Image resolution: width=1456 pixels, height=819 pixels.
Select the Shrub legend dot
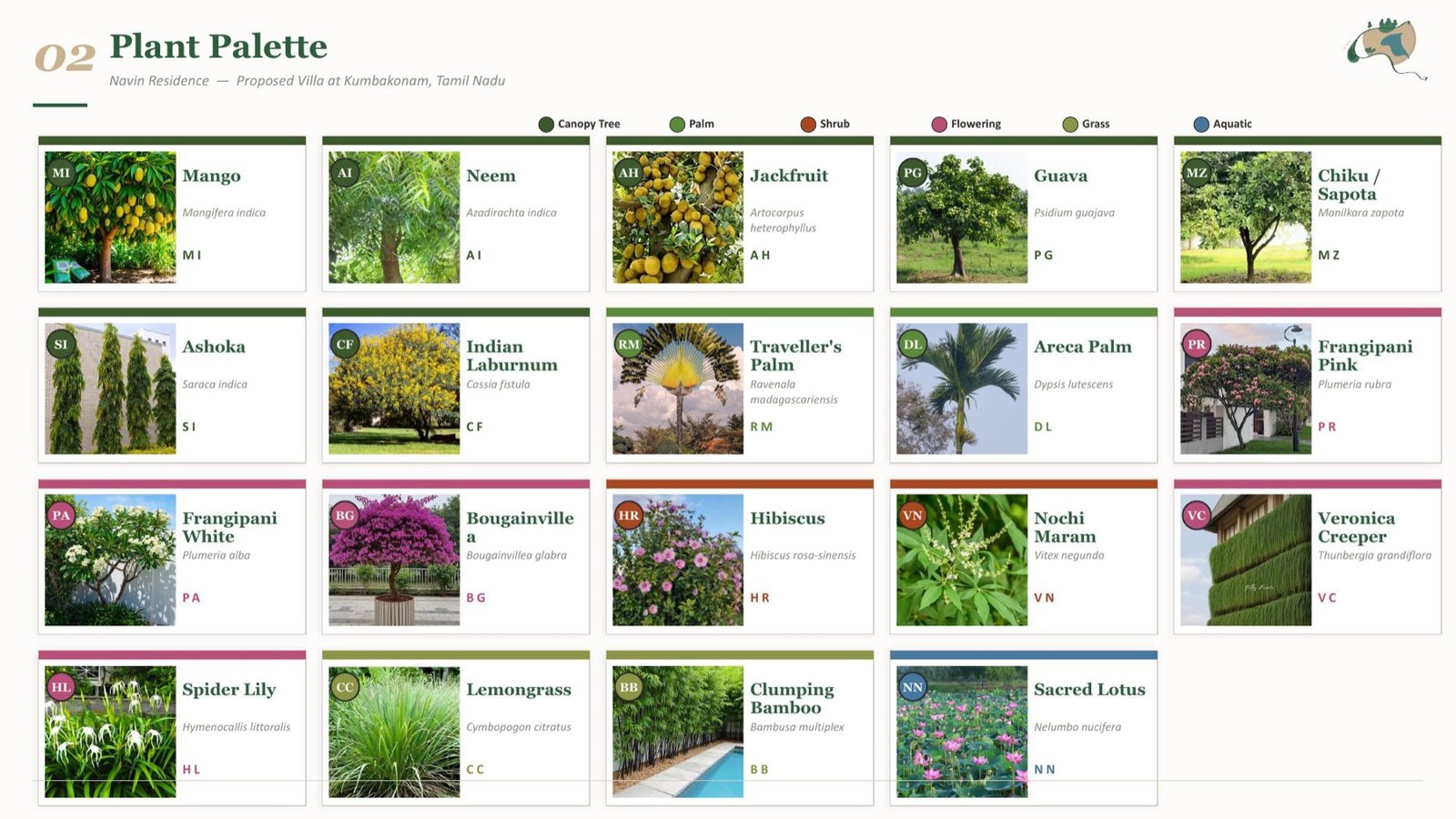[808, 124]
